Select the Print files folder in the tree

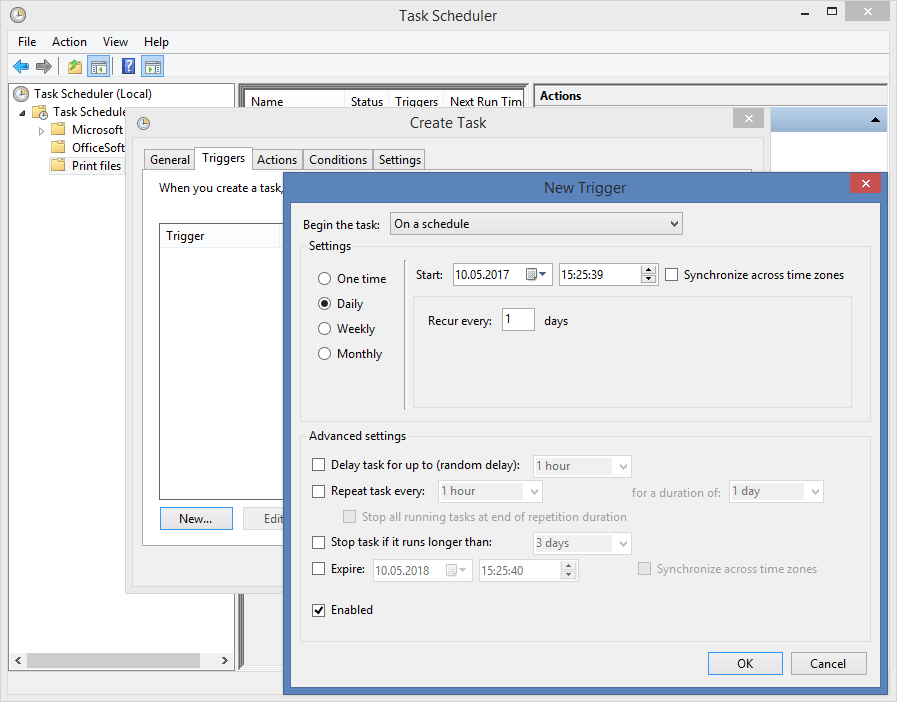(x=95, y=165)
